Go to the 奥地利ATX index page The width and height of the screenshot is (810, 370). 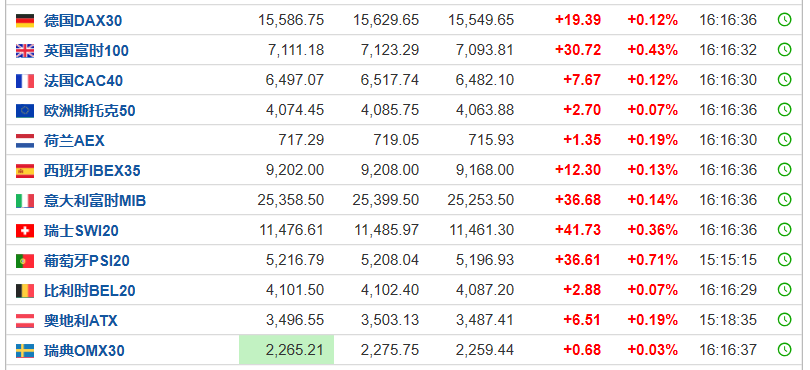pos(81,320)
